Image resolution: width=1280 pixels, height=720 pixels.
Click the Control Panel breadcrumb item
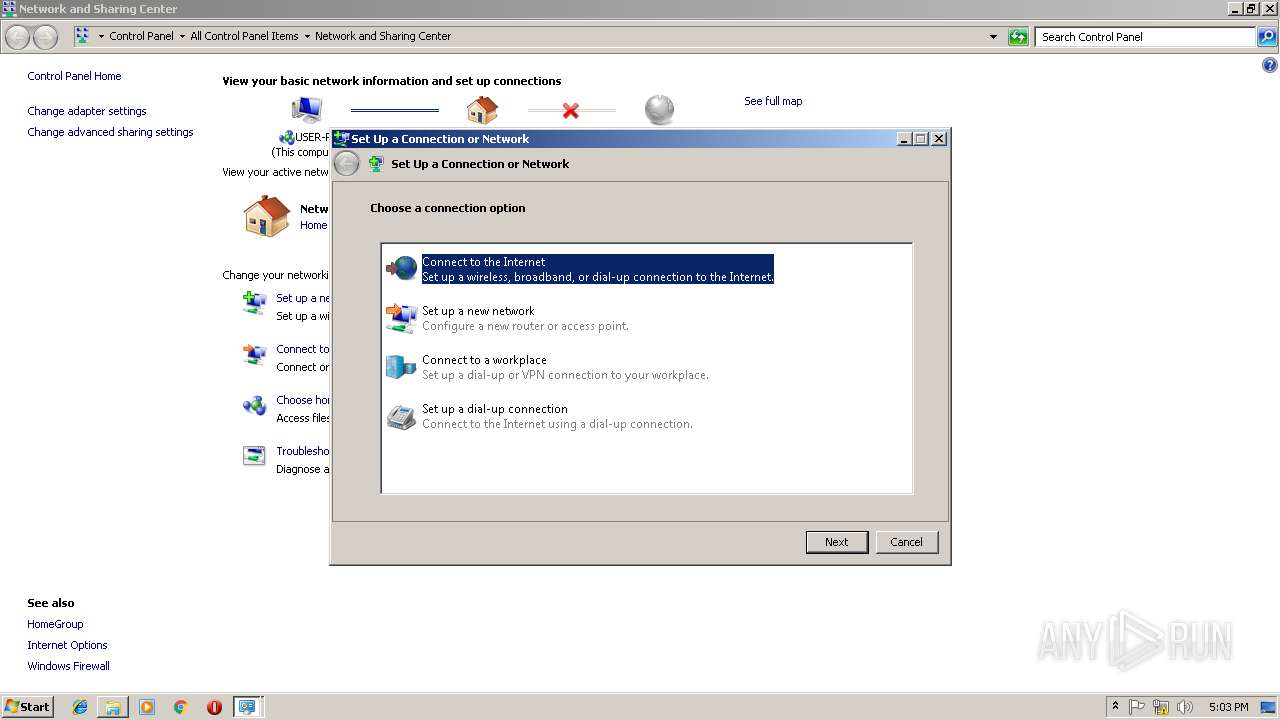point(141,36)
